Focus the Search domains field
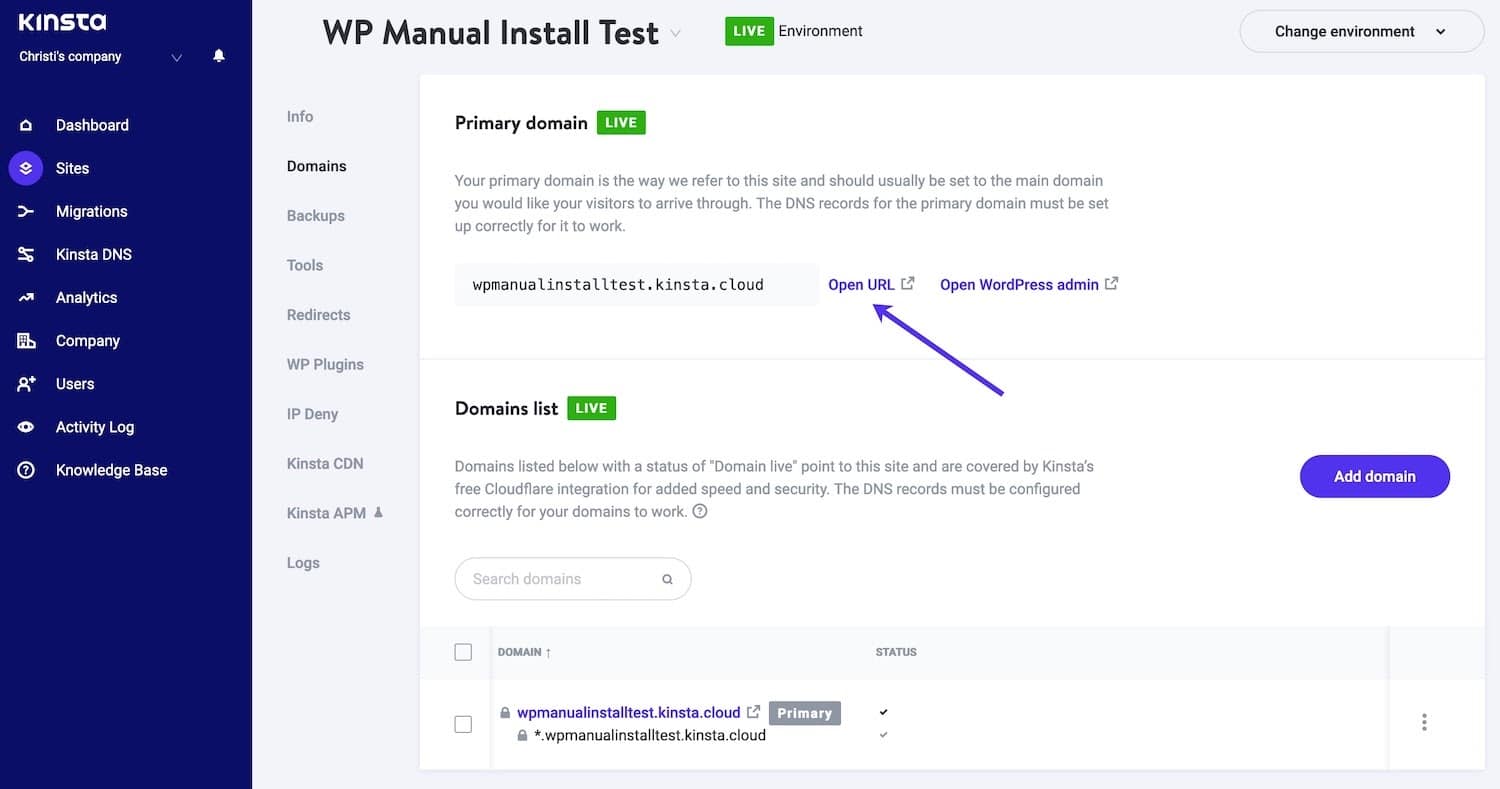Screen dimensions: 1500x789 [573, 579]
